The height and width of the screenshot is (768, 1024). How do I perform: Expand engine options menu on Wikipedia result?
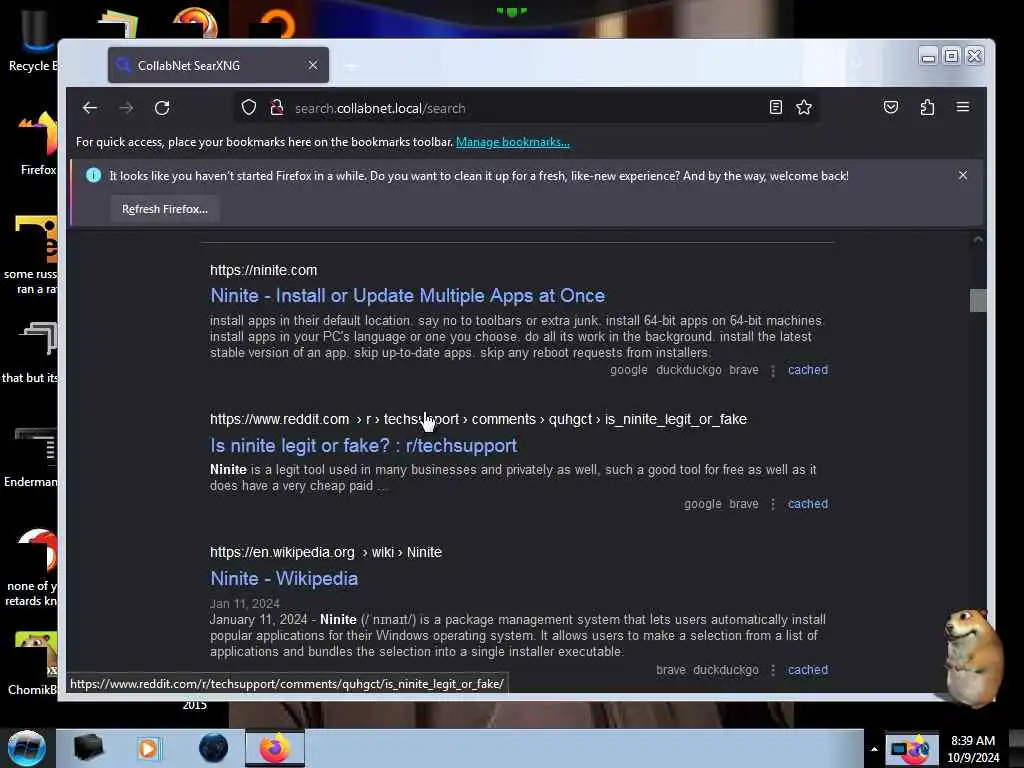click(x=773, y=670)
